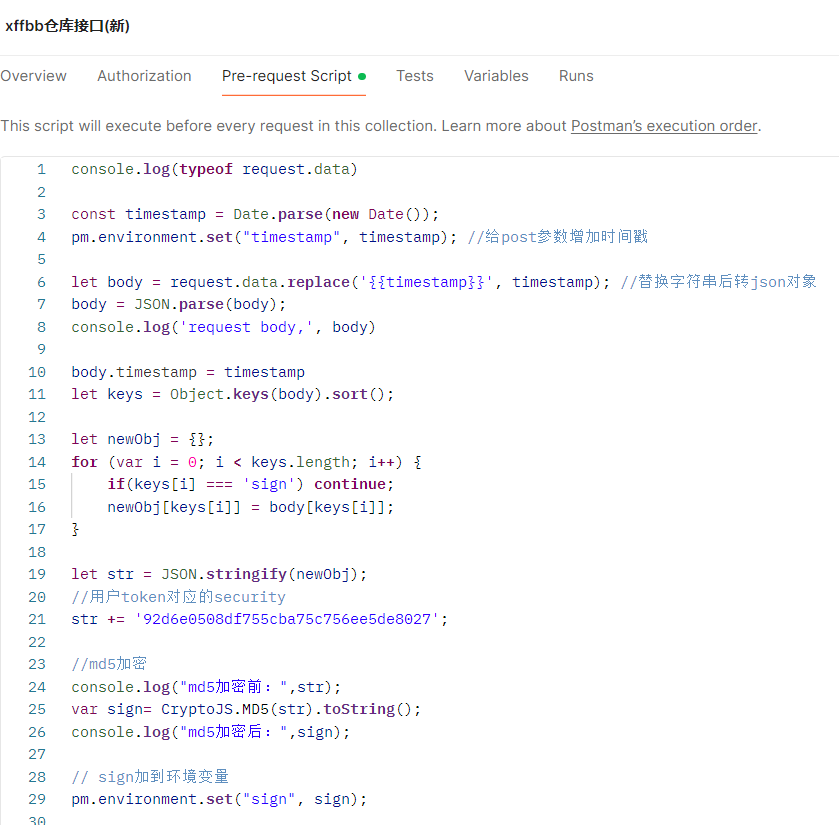Click line 7 body = JSON.parse(body)
The image size is (839, 825).
pyautogui.click(x=179, y=304)
